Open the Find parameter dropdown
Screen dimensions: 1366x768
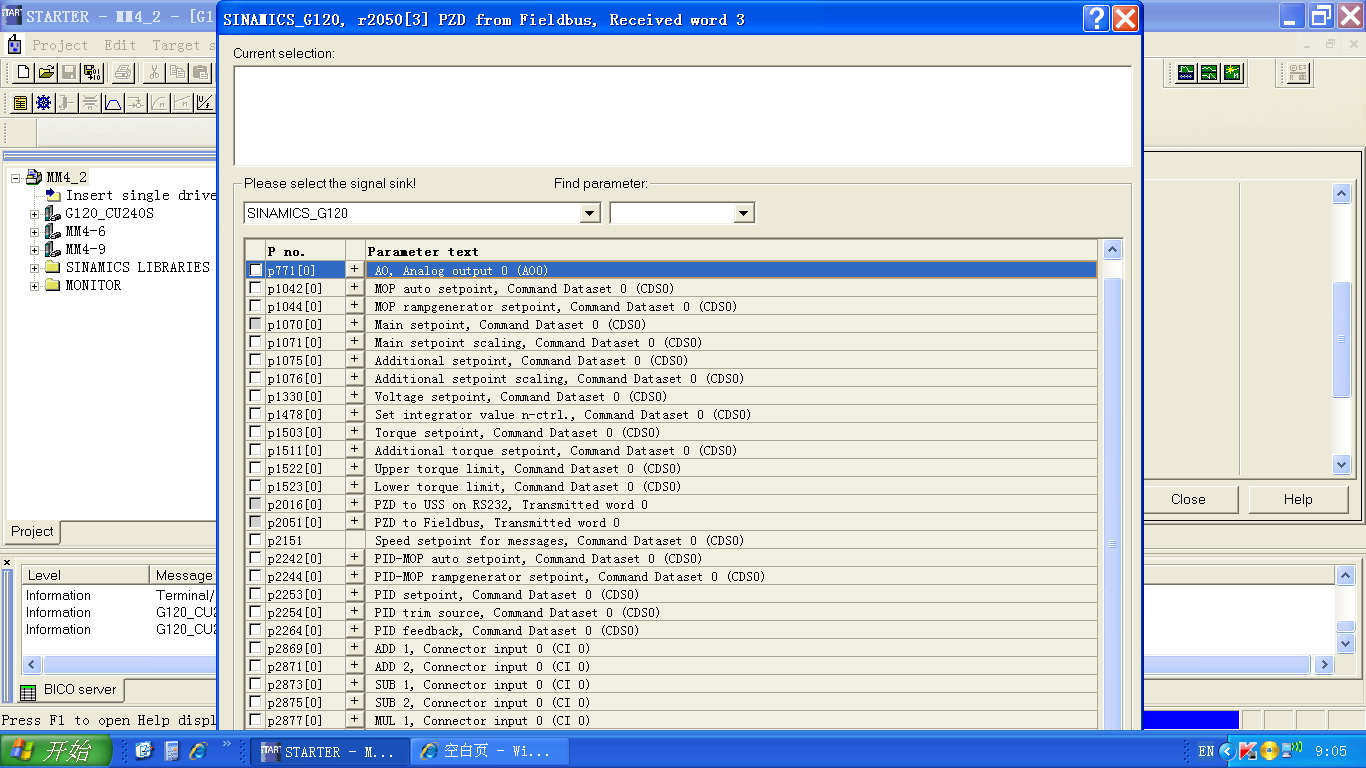[743, 213]
